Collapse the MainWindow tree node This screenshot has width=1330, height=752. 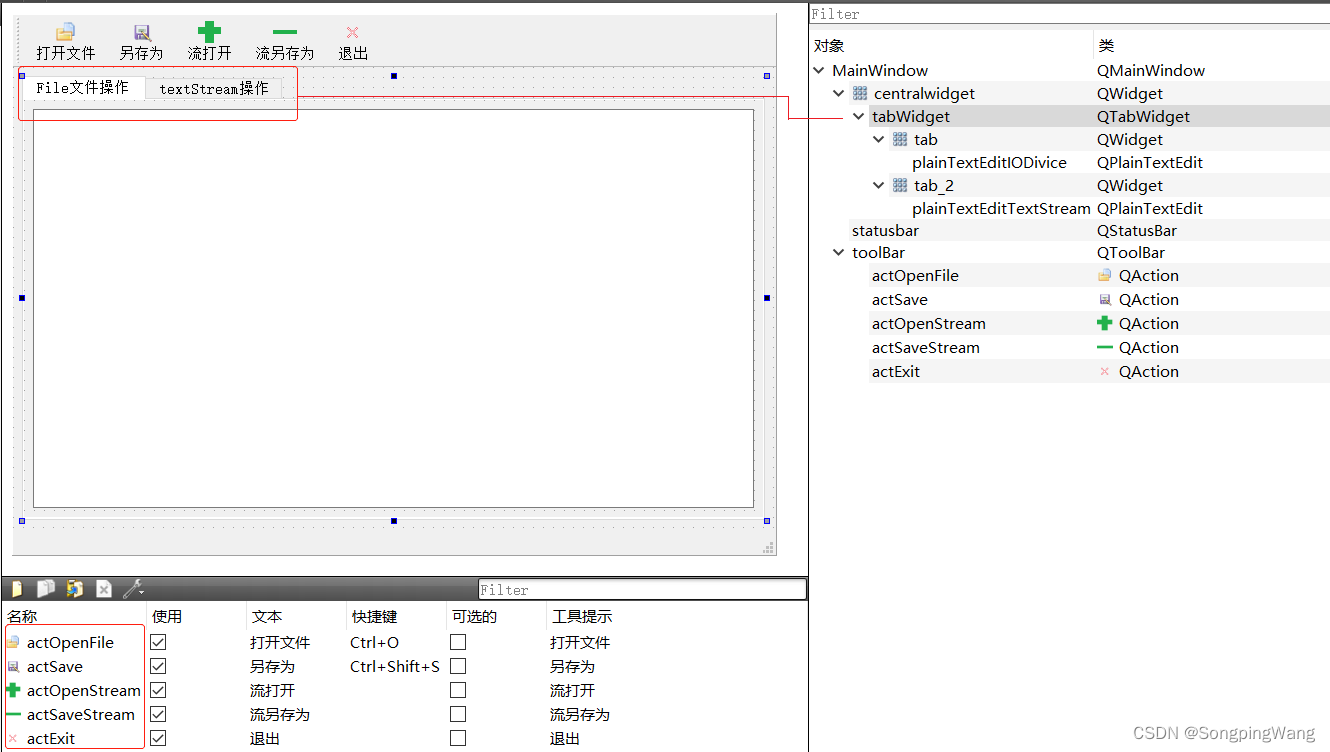pyautogui.click(x=819, y=70)
